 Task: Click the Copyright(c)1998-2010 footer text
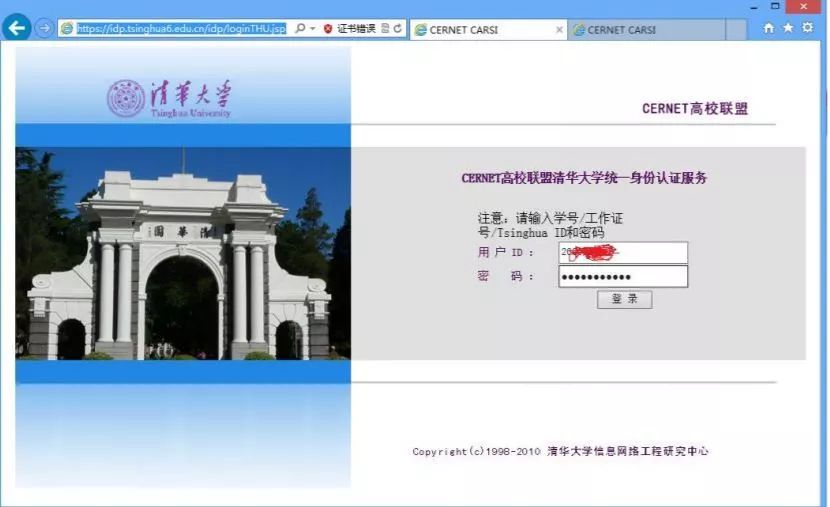560,451
